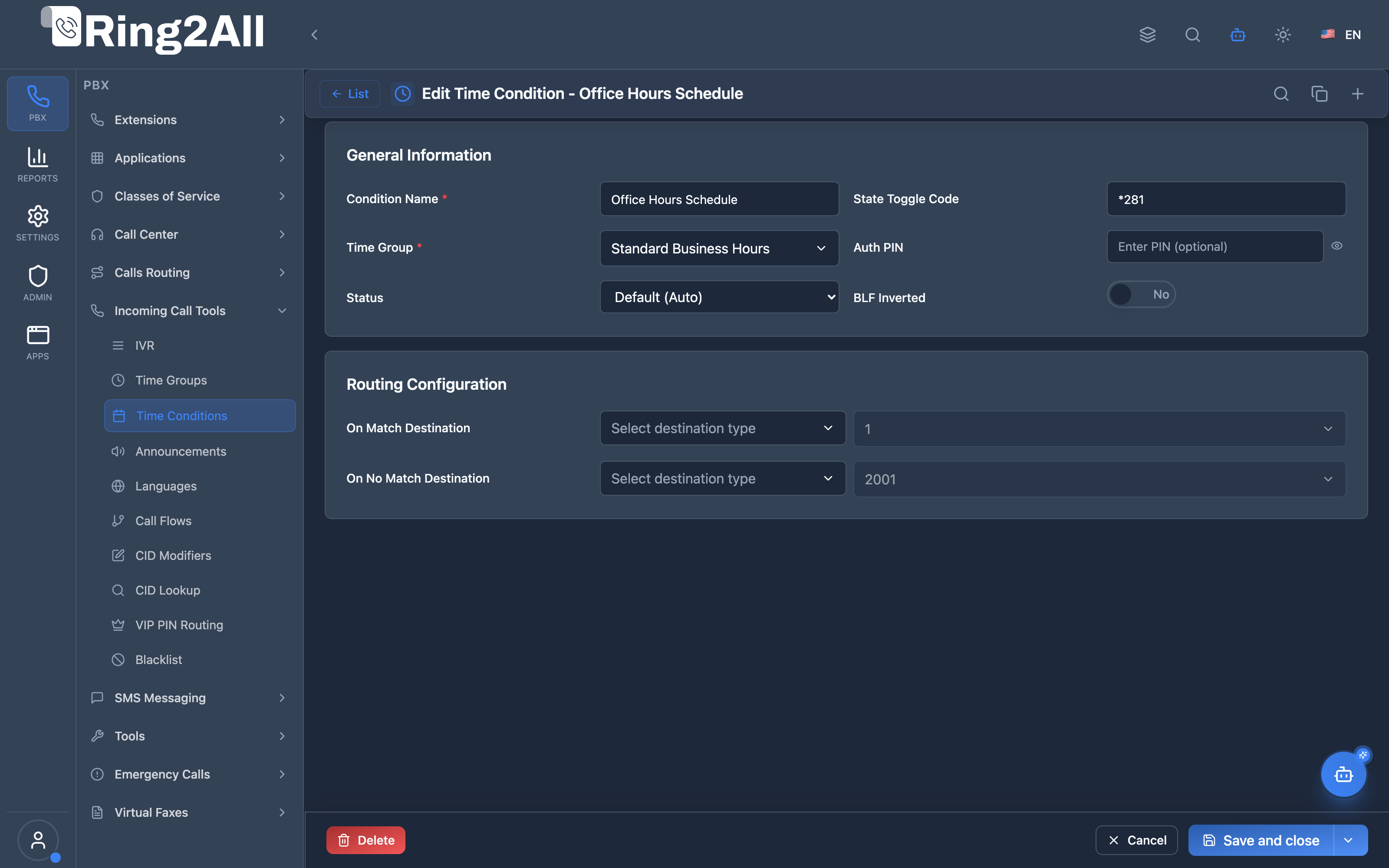This screenshot has height=868, width=1389.
Task: Select Time Conditions in the sidebar
Action: click(x=200, y=416)
